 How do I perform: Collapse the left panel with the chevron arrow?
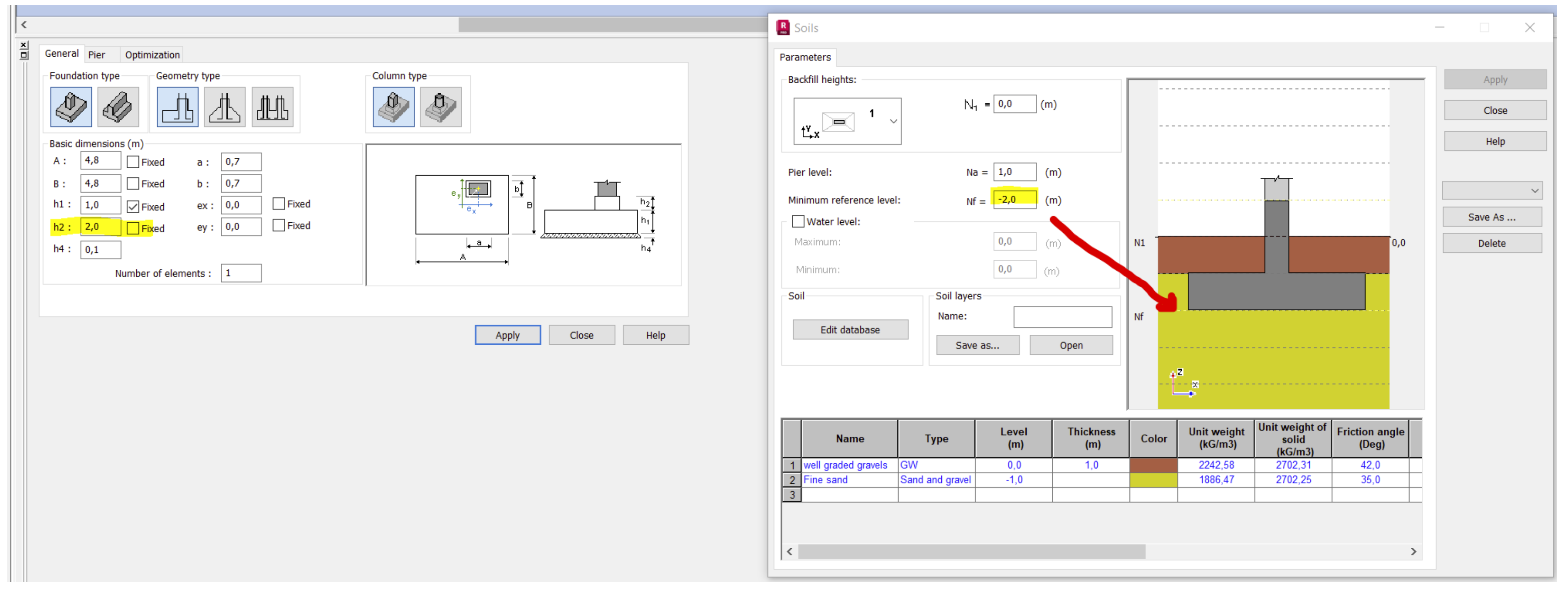pos(24,24)
